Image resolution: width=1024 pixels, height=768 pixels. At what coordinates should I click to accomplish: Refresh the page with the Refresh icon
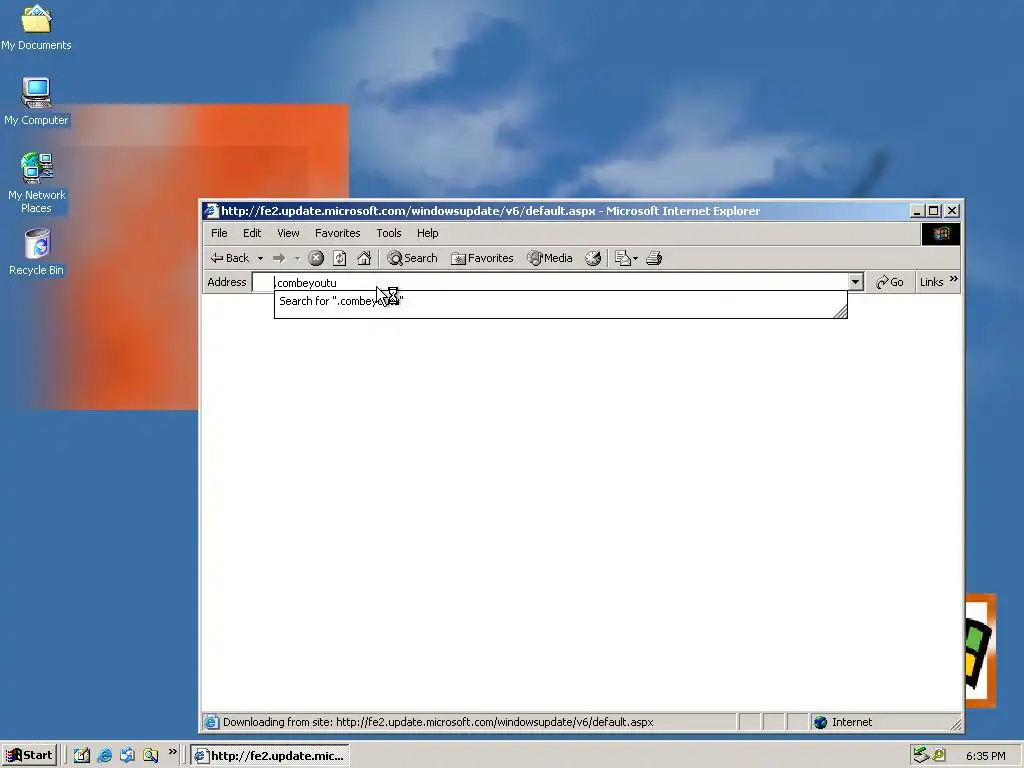[340, 259]
